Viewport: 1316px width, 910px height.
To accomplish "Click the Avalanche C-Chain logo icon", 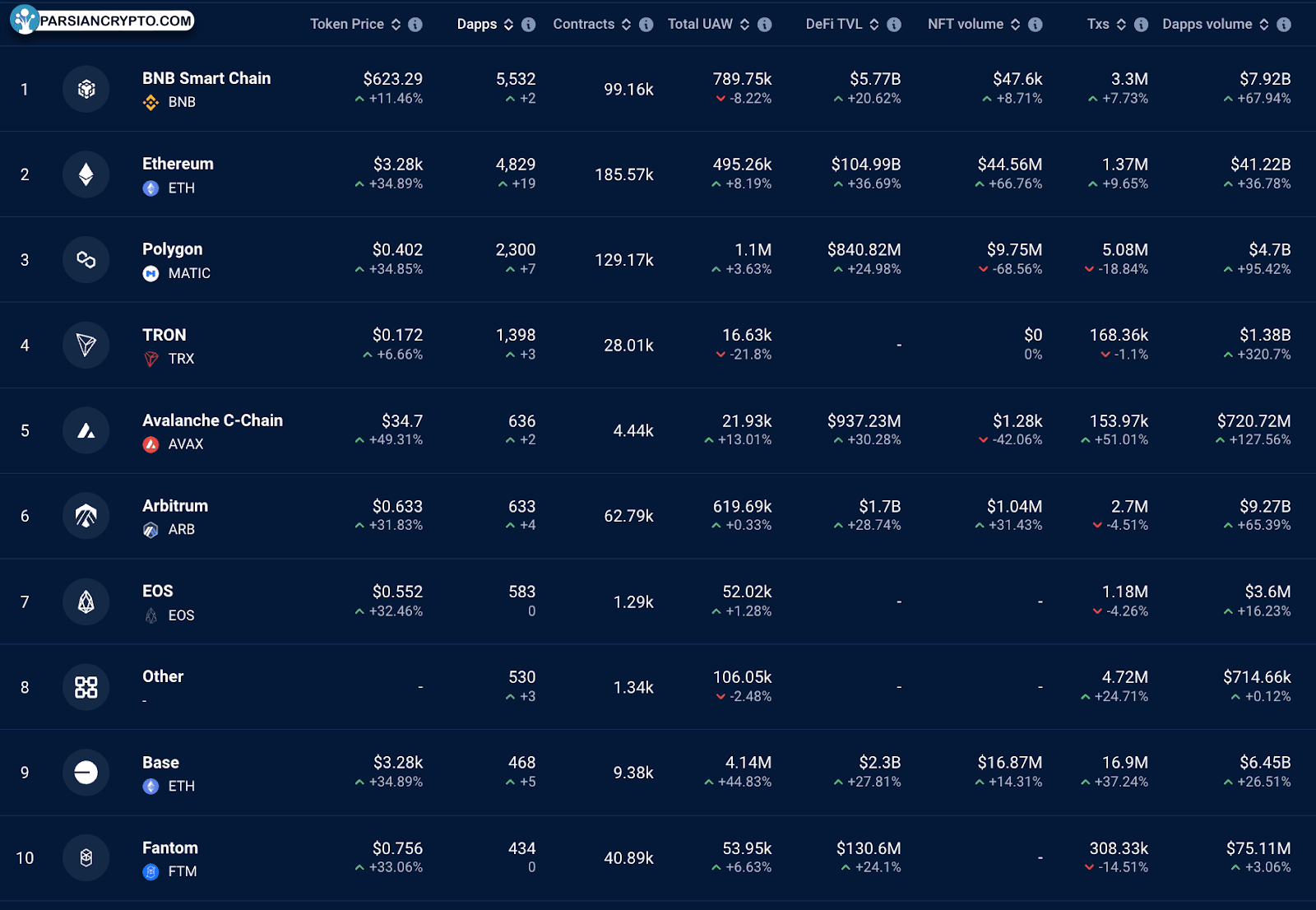I will tap(86, 430).
